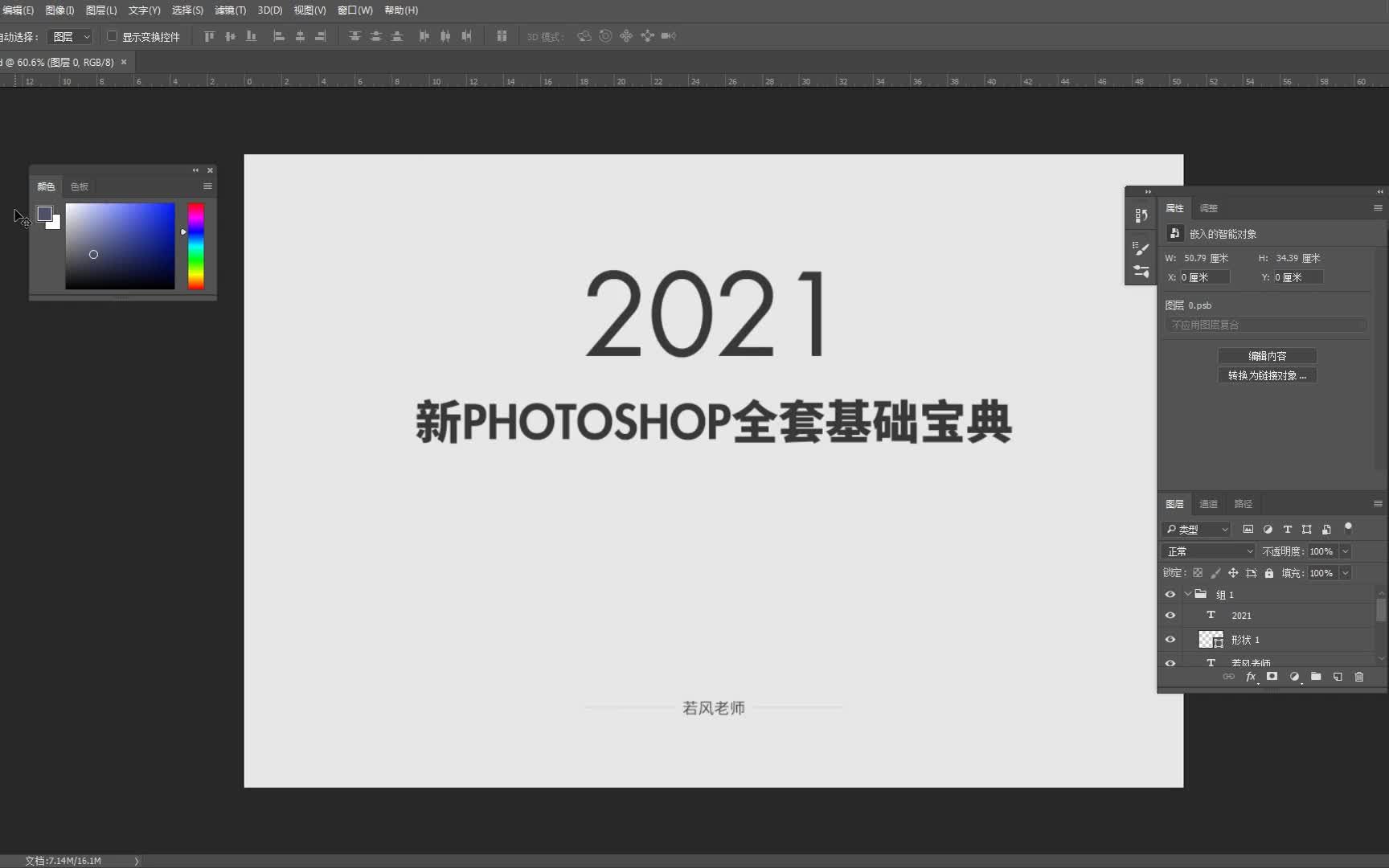Enable the show transform controls checkbox
Image resolution: width=1389 pixels, height=868 pixels.
point(113,36)
